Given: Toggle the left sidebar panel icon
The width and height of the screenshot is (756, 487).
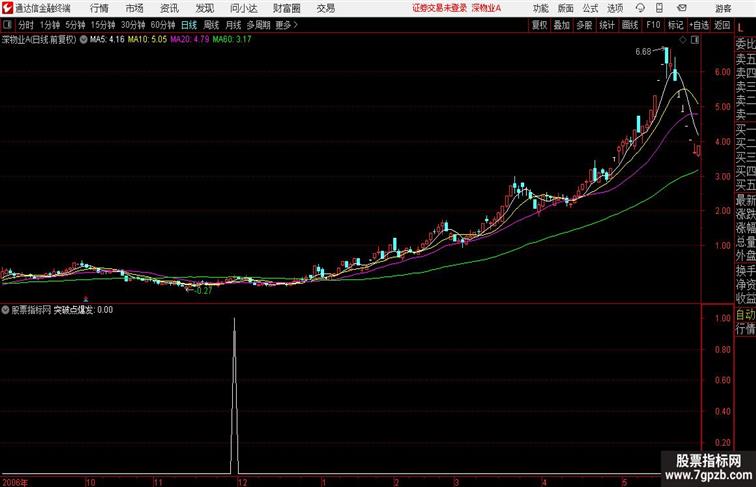Looking at the screenshot, I should point(7,25).
